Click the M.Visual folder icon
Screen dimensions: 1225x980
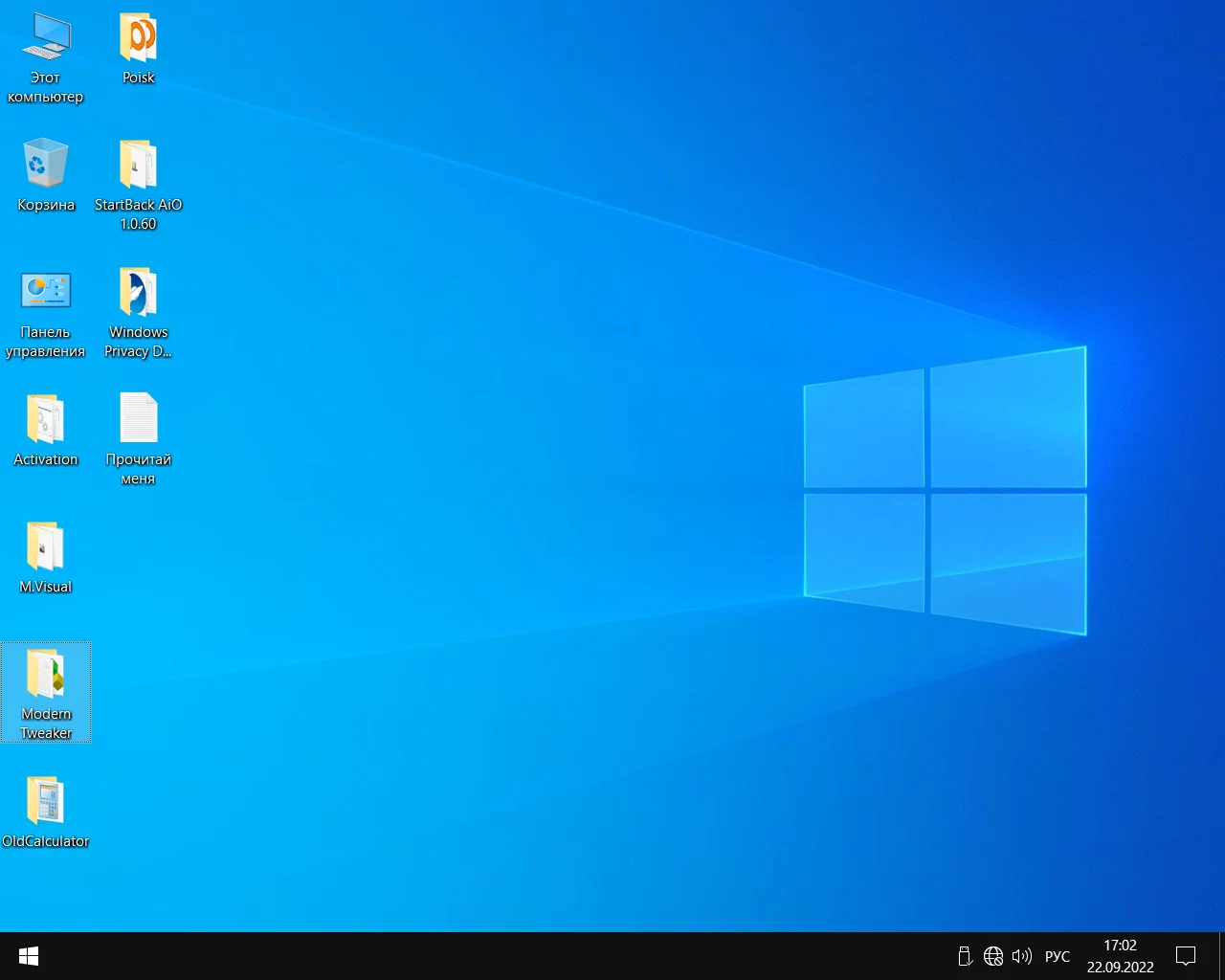click(46, 547)
